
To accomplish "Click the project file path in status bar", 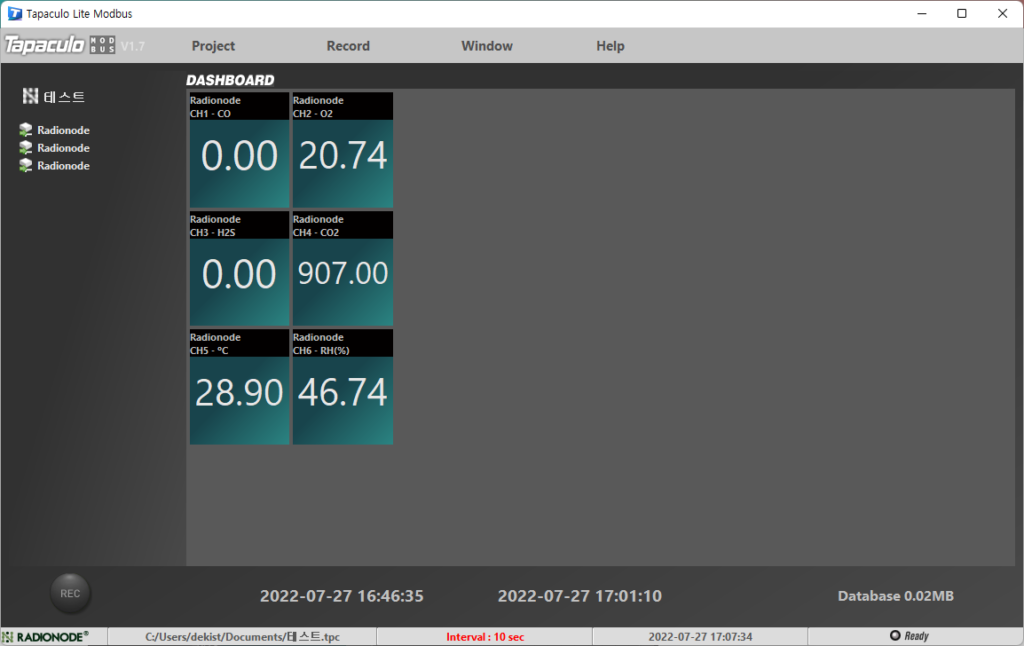I will (x=242, y=636).
